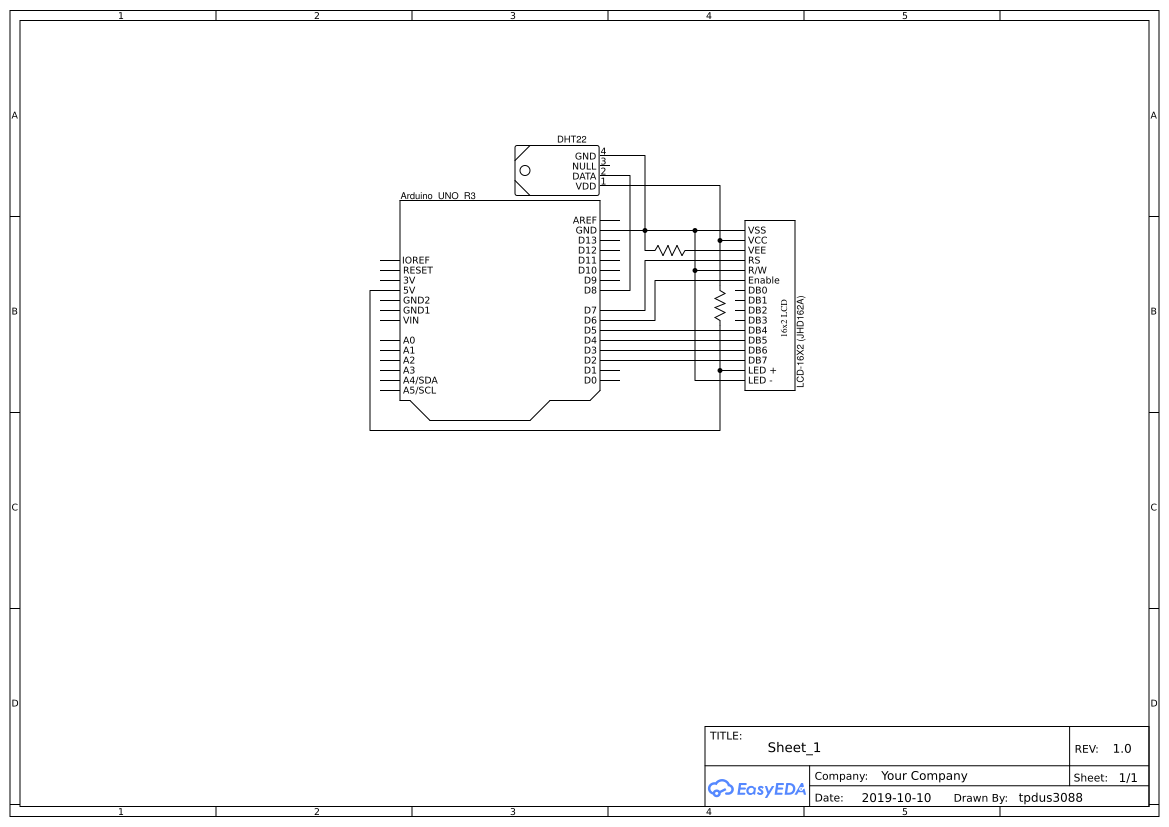Viewport: 1169px width, 827px height.
Task: Select the D9 pin label
Action: tap(590, 280)
